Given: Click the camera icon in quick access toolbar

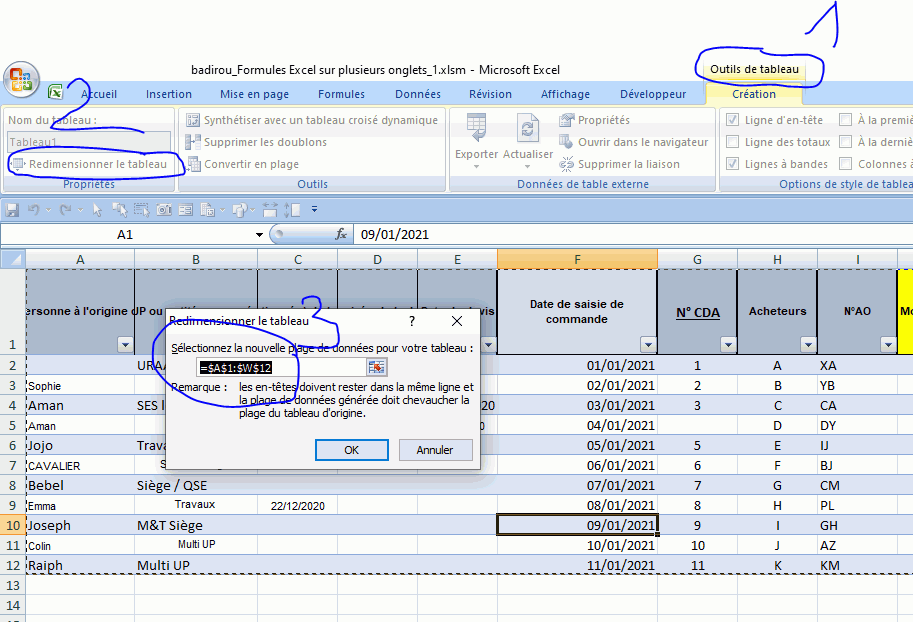Looking at the screenshot, I should click(164, 210).
